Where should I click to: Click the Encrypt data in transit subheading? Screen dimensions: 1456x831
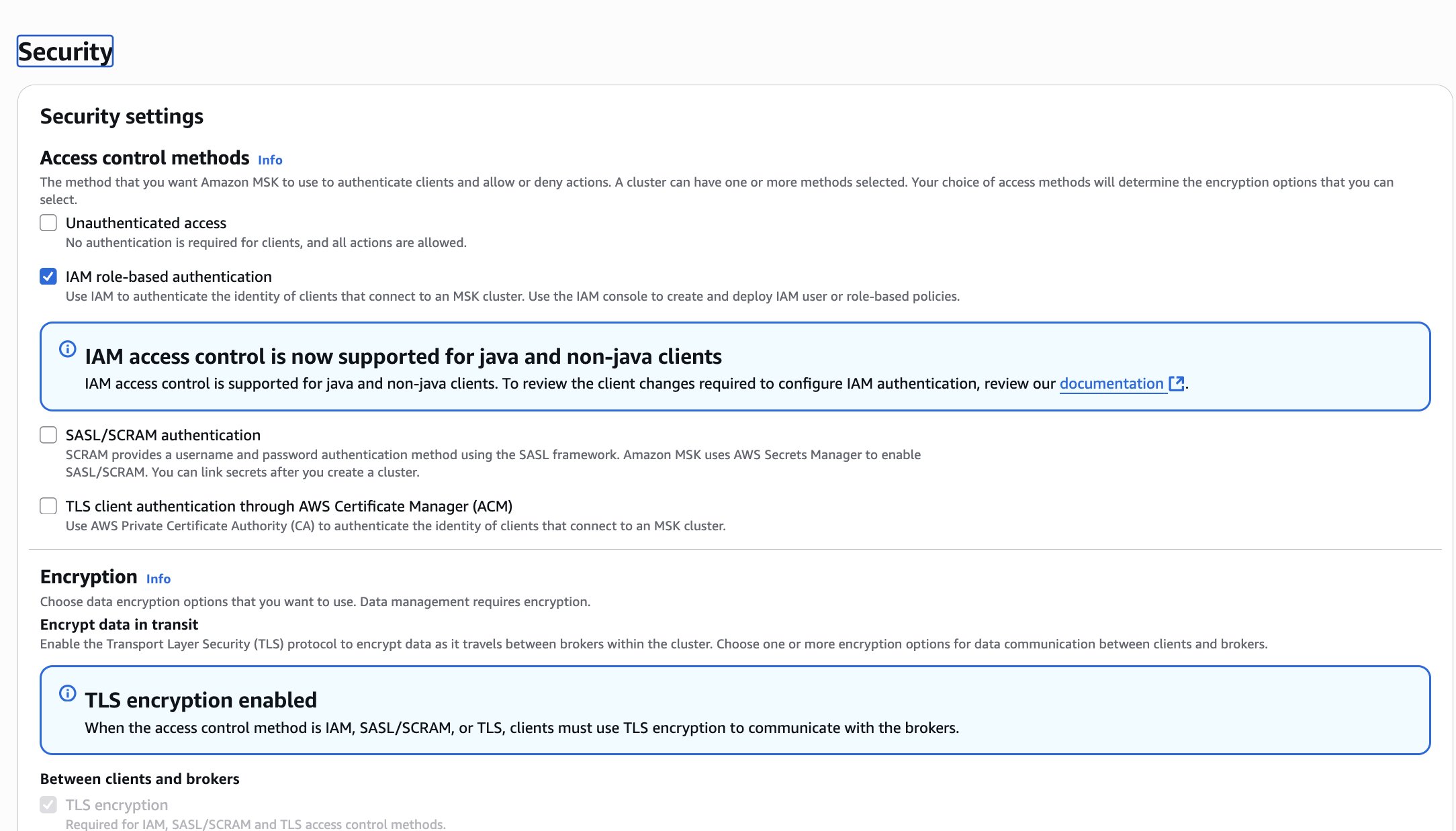click(x=119, y=624)
